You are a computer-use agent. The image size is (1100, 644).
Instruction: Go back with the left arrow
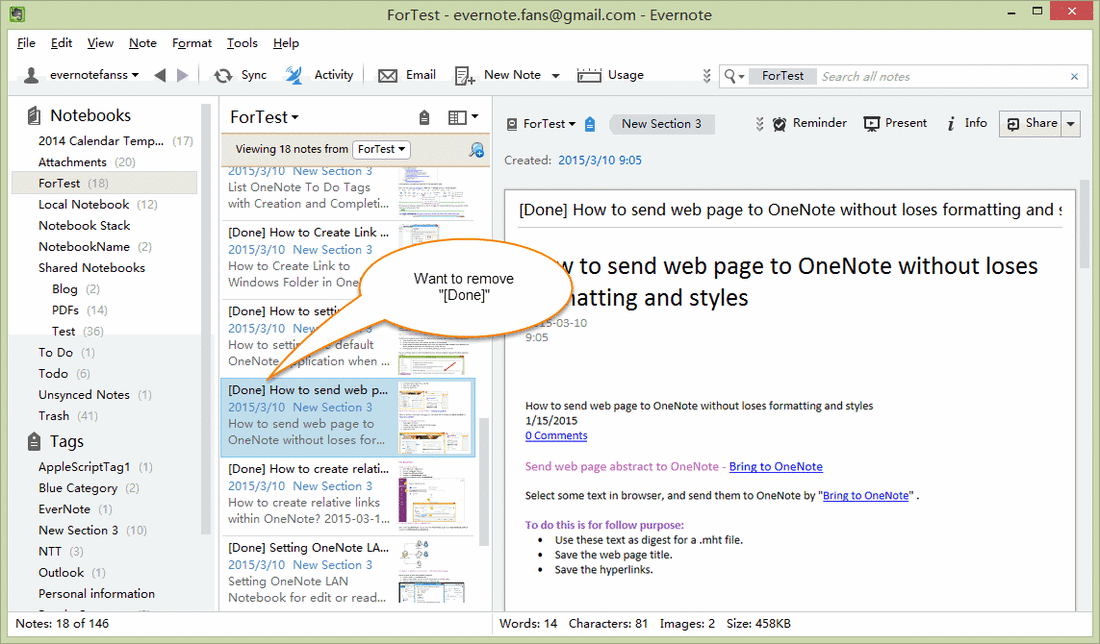click(160, 75)
